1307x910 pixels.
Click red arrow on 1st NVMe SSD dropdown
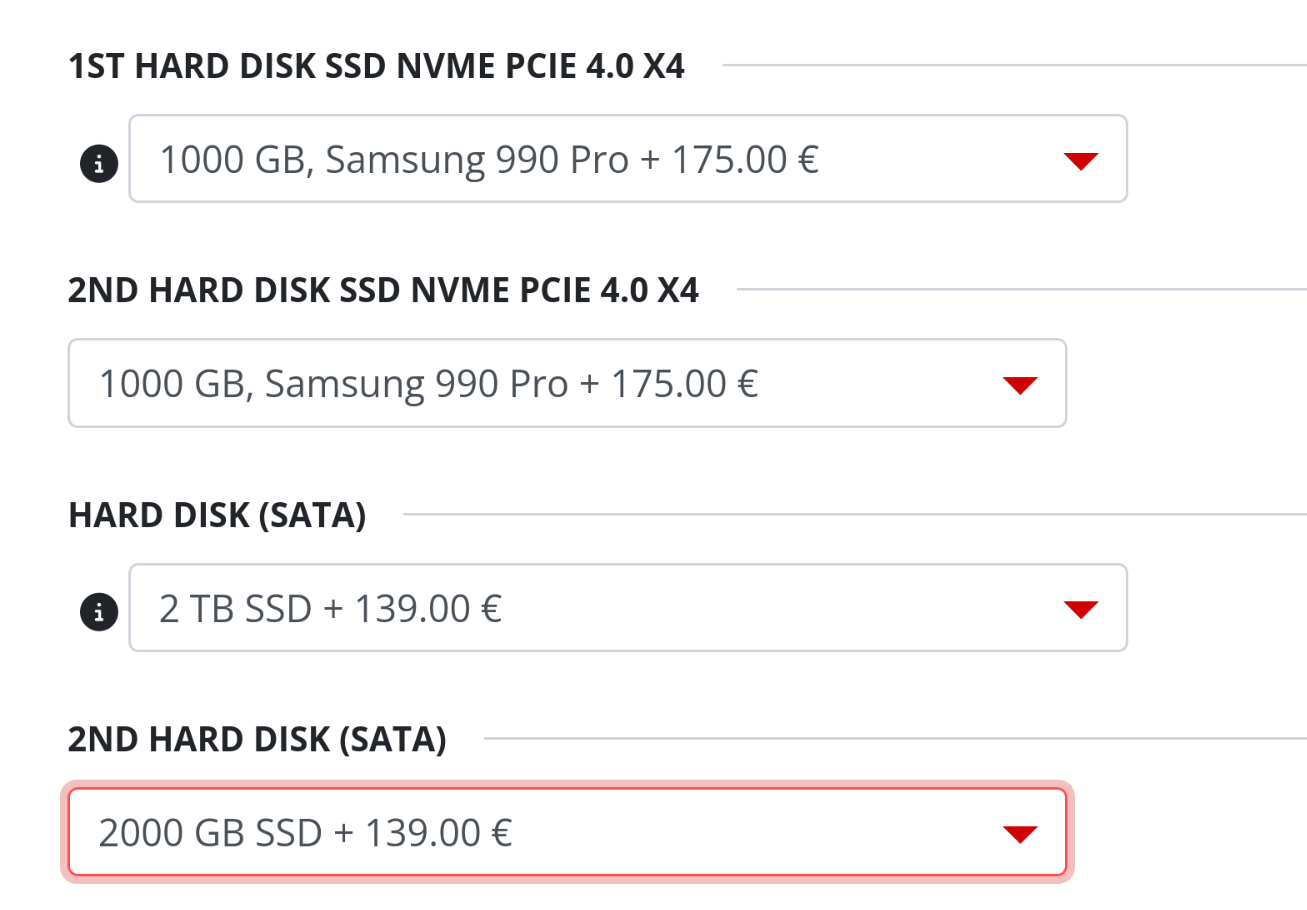click(x=1081, y=161)
